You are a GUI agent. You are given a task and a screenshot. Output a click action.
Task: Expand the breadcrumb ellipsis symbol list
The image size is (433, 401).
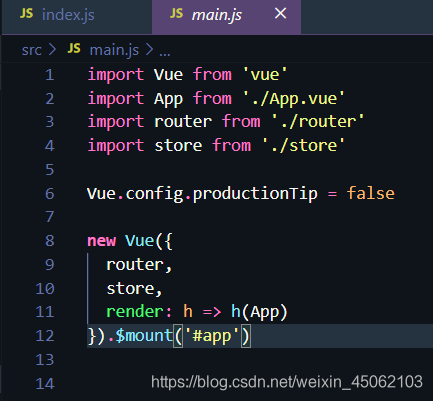[x=165, y=53]
